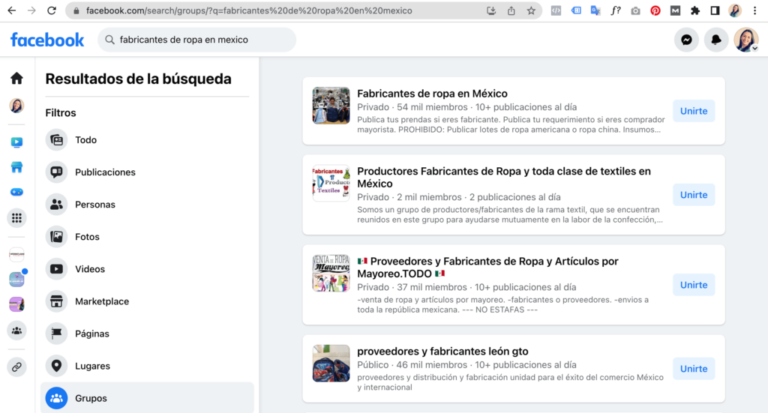Click the second-last shortcut thumbnail in left rail
768x413 pixels.
(x=17, y=279)
